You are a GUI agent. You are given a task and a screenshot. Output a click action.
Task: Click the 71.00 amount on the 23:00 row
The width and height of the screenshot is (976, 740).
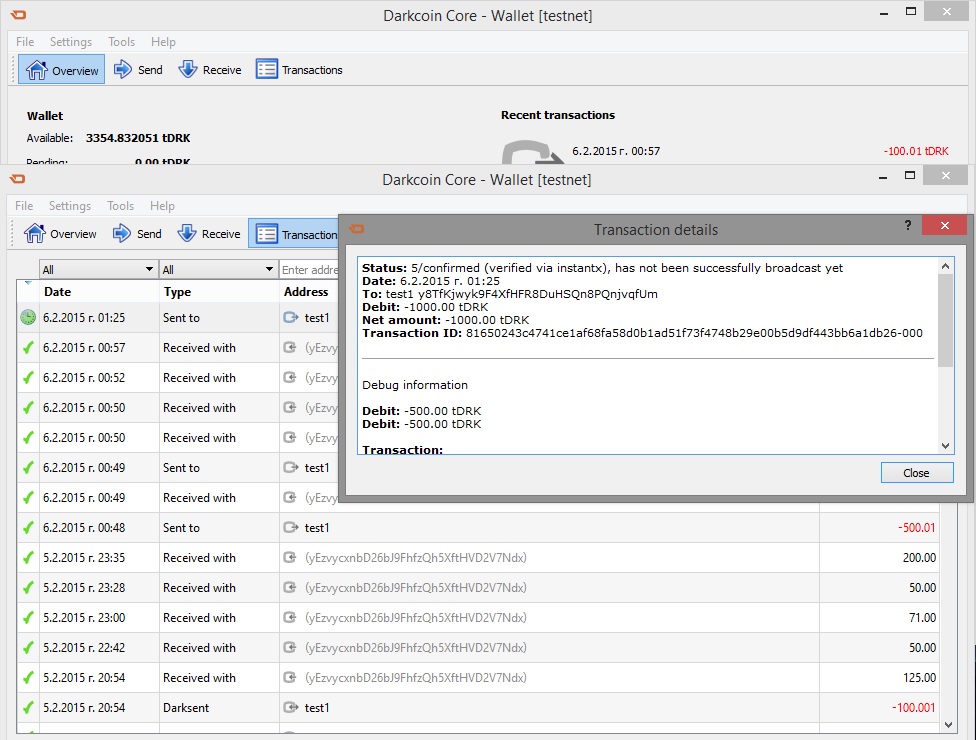point(922,617)
